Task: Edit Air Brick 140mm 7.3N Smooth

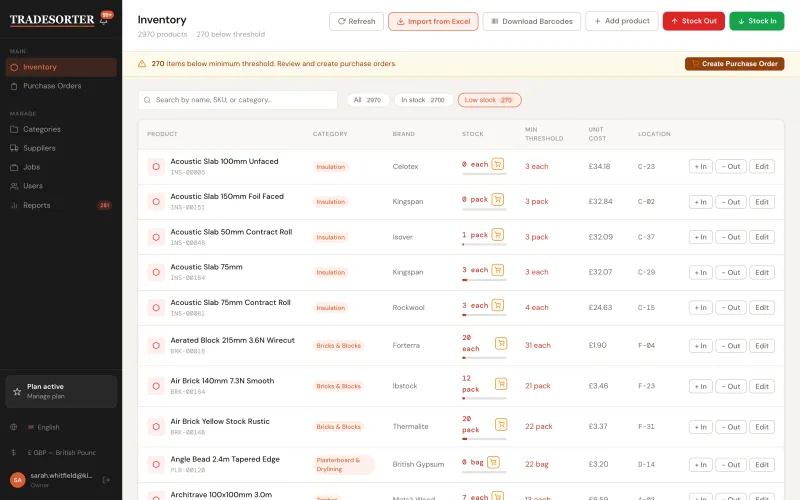Action: (762, 386)
